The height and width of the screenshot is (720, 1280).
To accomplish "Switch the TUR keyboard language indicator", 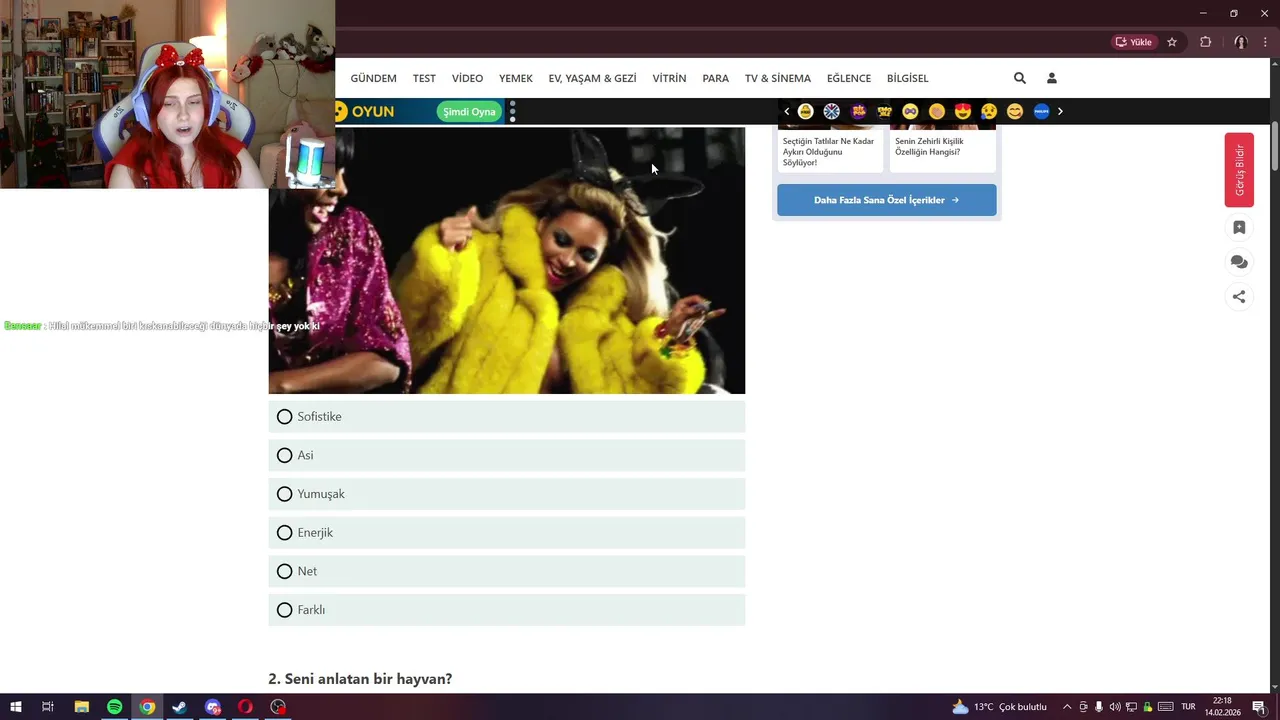I will point(1188,707).
